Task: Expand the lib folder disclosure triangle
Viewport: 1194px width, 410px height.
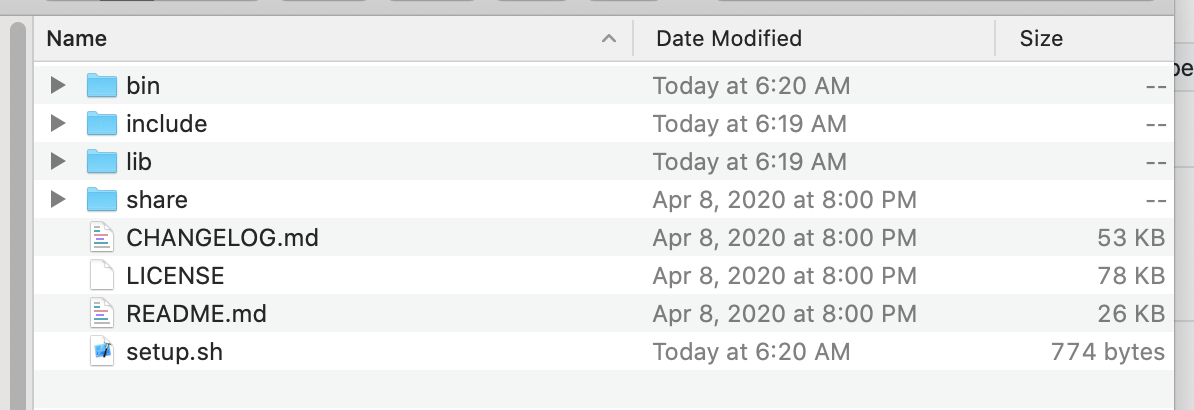Action: (58, 162)
